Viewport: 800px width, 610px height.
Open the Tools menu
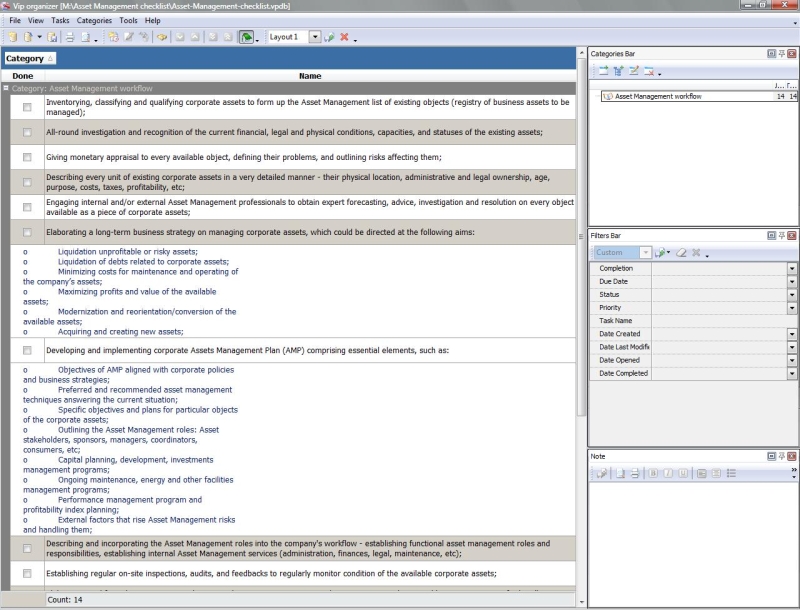(128, 20)
